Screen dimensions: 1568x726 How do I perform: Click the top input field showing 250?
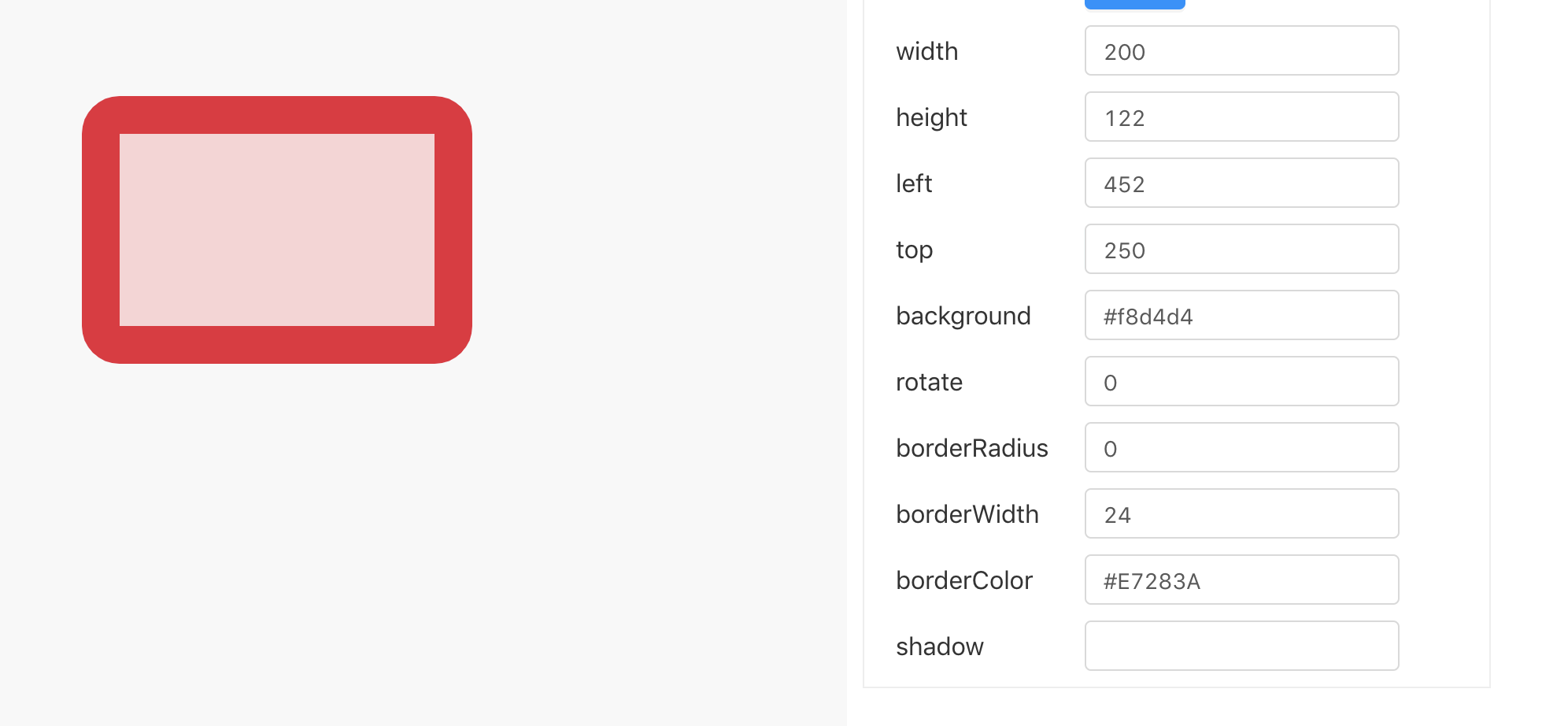1241,250
